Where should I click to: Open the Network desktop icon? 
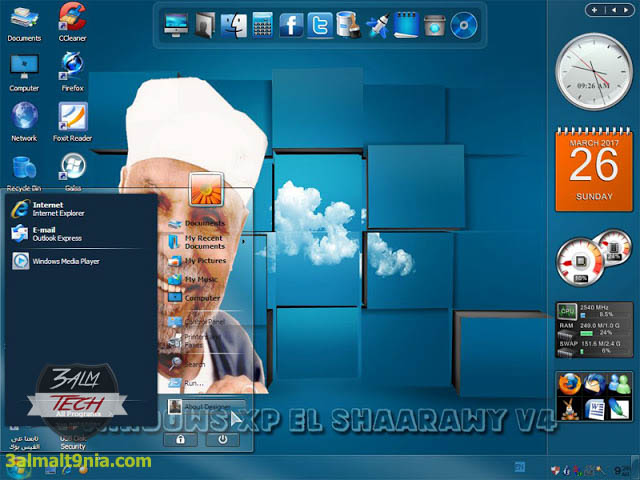pyautogui.click(x=24, y=122)
